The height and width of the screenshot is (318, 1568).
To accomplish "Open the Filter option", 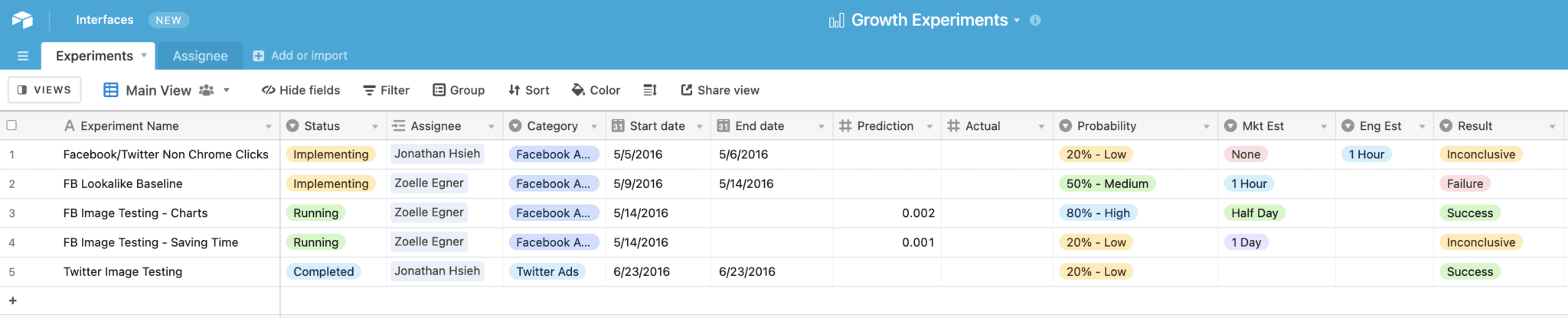I will pos(386,90).
